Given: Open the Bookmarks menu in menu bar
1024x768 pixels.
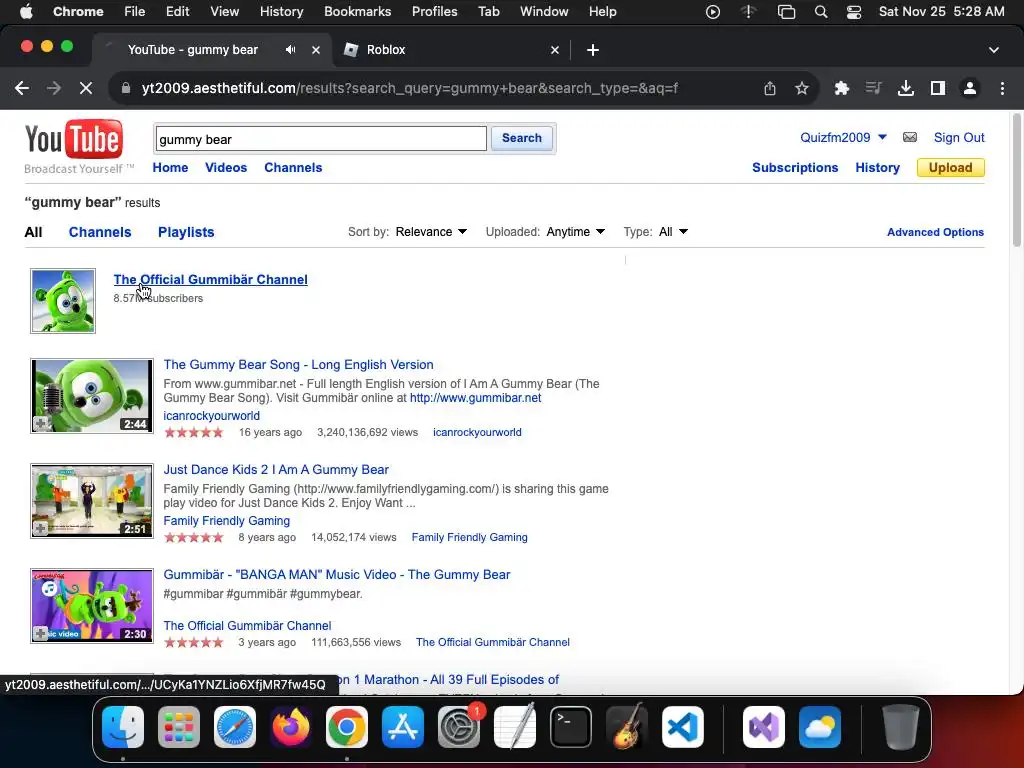Looking at the screenshot, I should tap(357, 12).
